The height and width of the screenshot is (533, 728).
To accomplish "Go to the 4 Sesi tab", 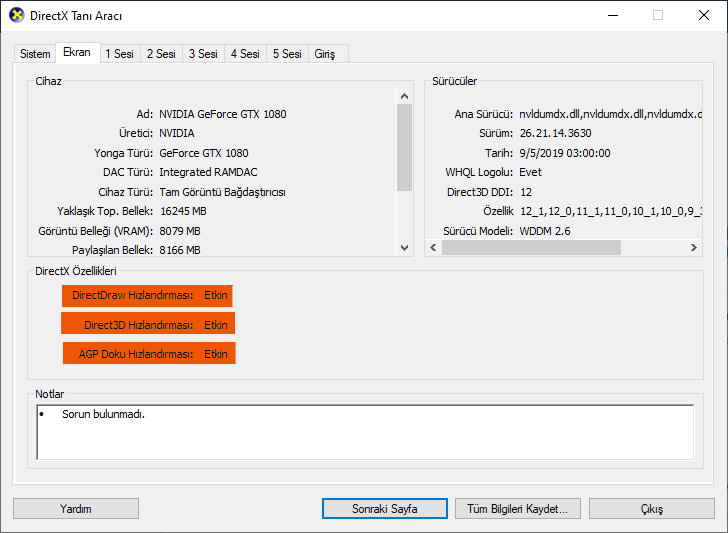I will click(x=245, y=54).
